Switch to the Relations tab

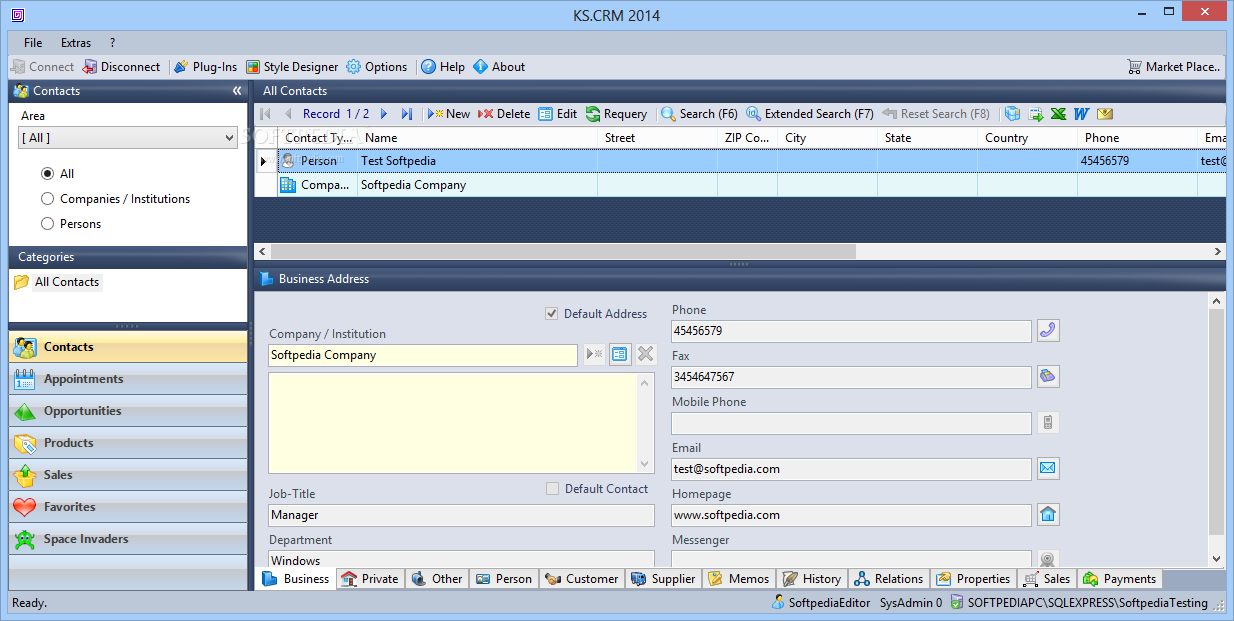(889, 579)
